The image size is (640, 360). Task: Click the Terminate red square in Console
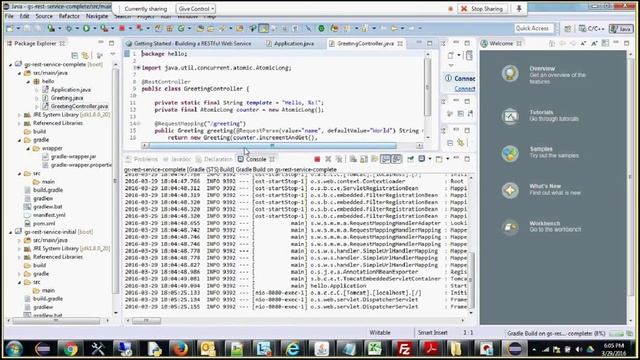317,159
